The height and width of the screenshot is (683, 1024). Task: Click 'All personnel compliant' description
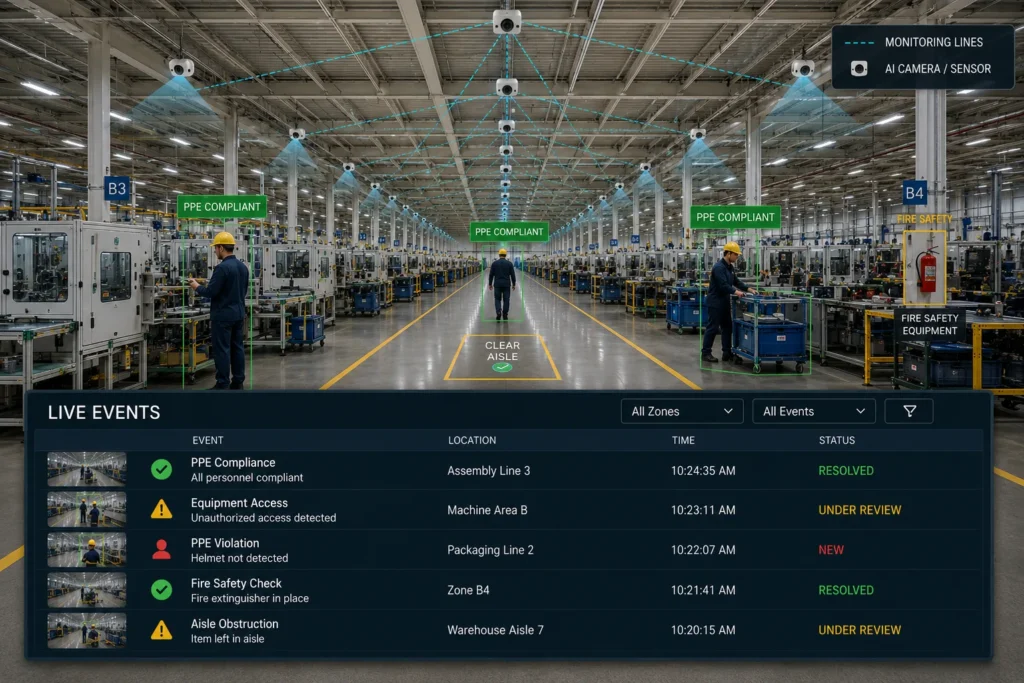click(x=247, y=478)
